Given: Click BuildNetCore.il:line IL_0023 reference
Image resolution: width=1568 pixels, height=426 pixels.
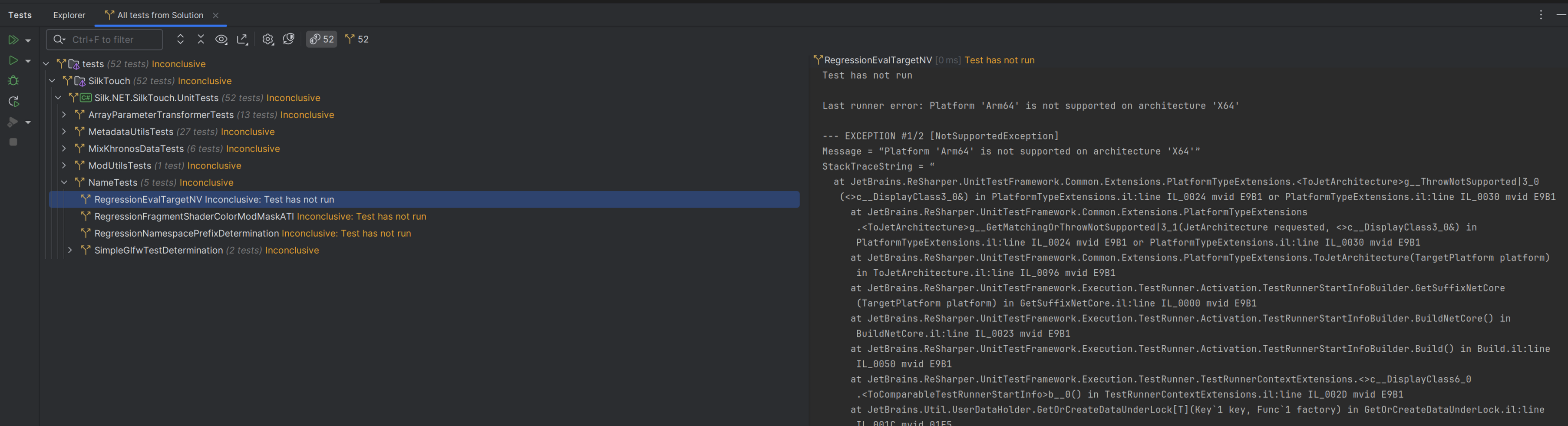Looking at the screenshot, I should [x=963, y=334].
